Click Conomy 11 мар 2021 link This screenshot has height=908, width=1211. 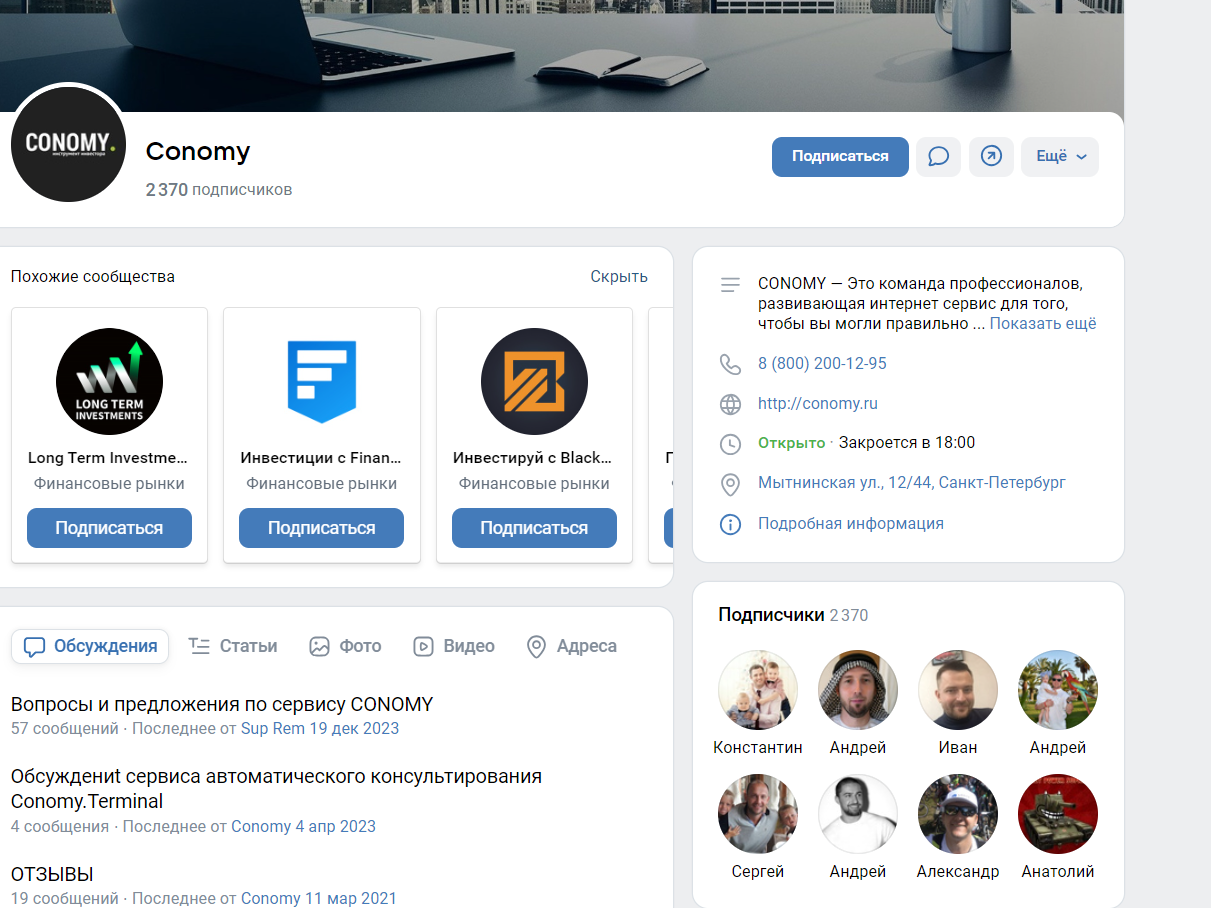tap(319, 898)
